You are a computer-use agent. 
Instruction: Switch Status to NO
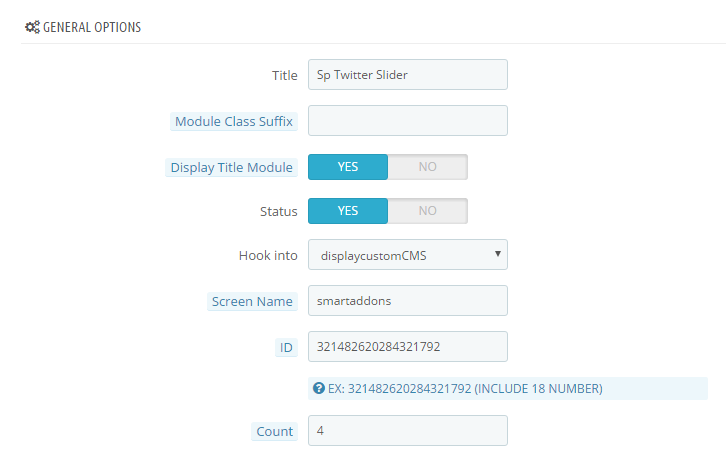click(x=427, y=211)
